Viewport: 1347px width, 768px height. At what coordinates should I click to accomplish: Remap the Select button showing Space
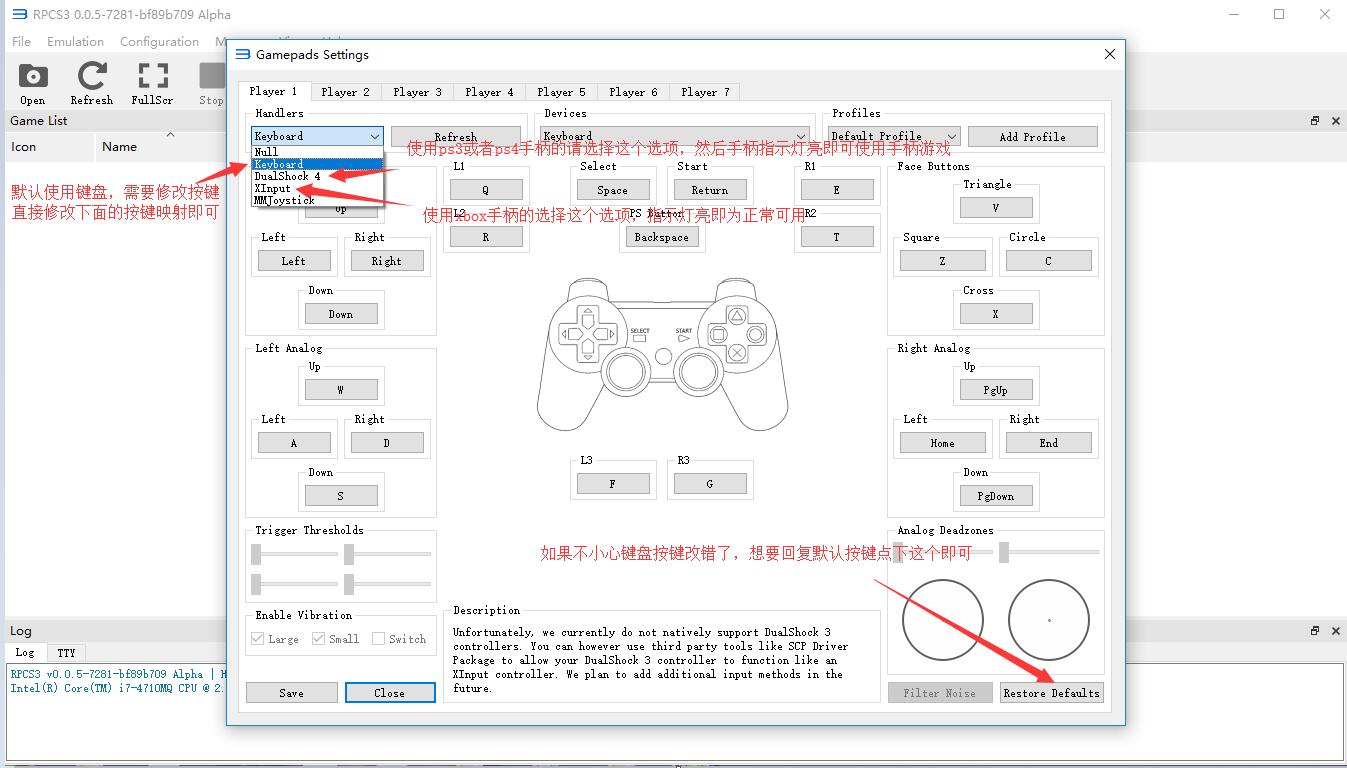coord(612,190)
